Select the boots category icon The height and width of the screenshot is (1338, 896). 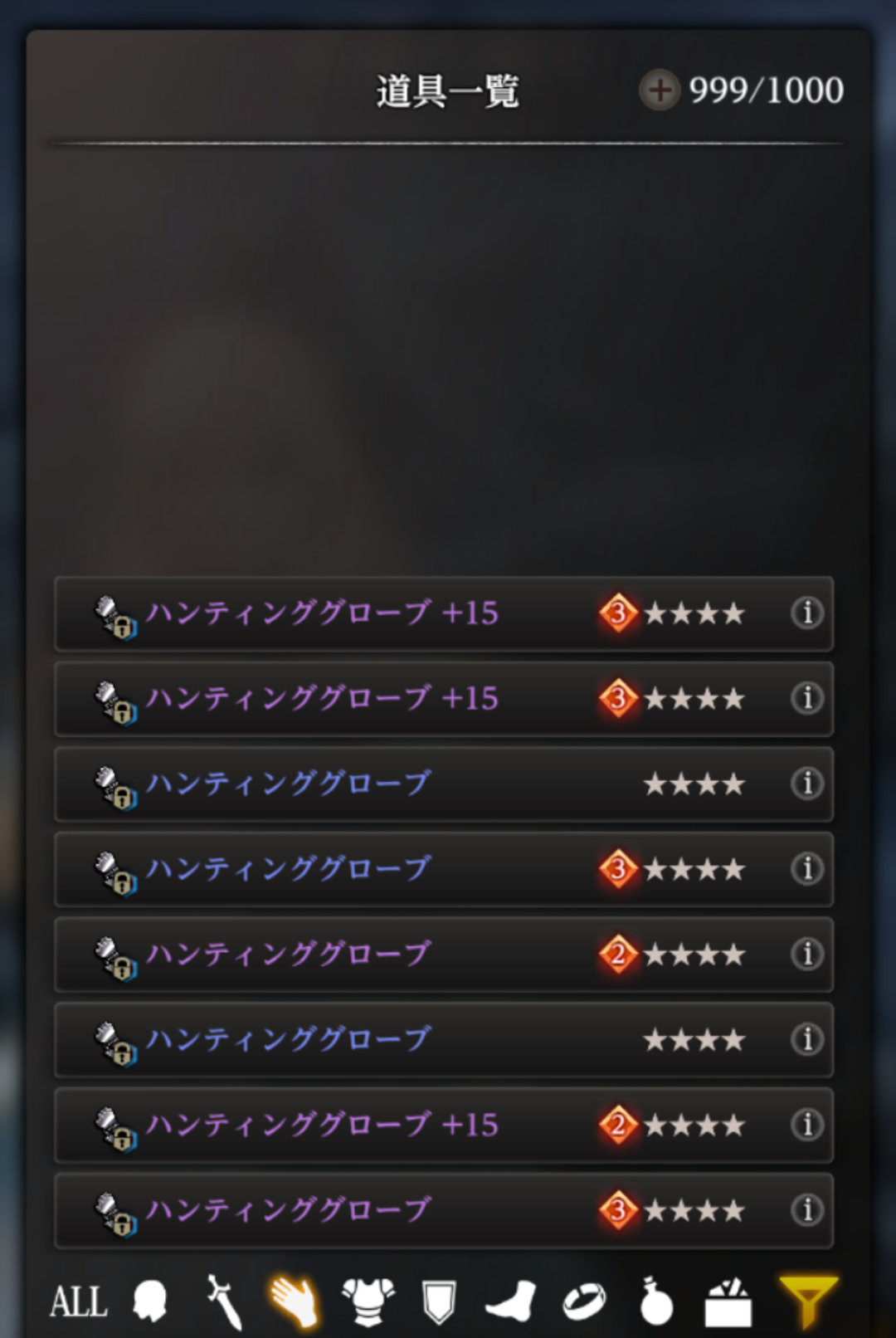point(511,1301)
